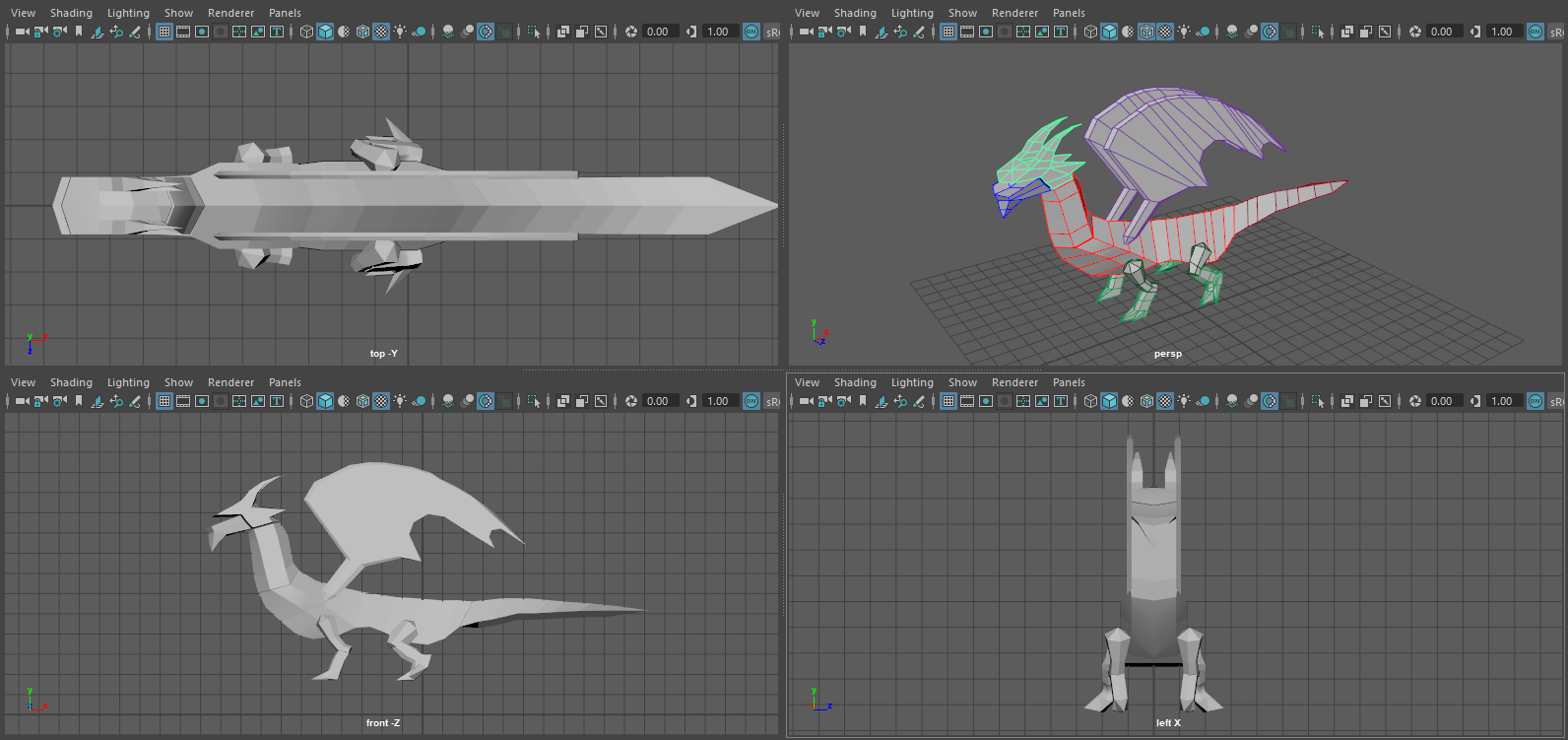Toggle color management ON button in top view

[751, 32]
